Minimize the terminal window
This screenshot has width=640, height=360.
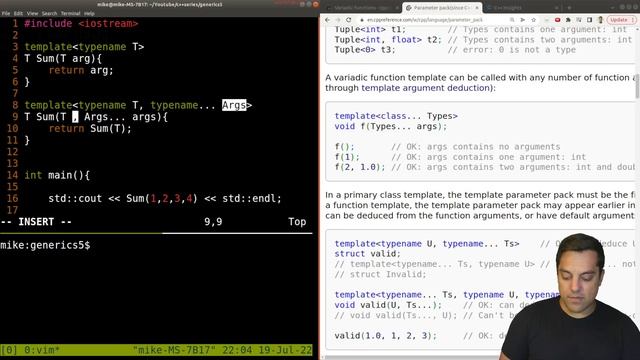302,4
